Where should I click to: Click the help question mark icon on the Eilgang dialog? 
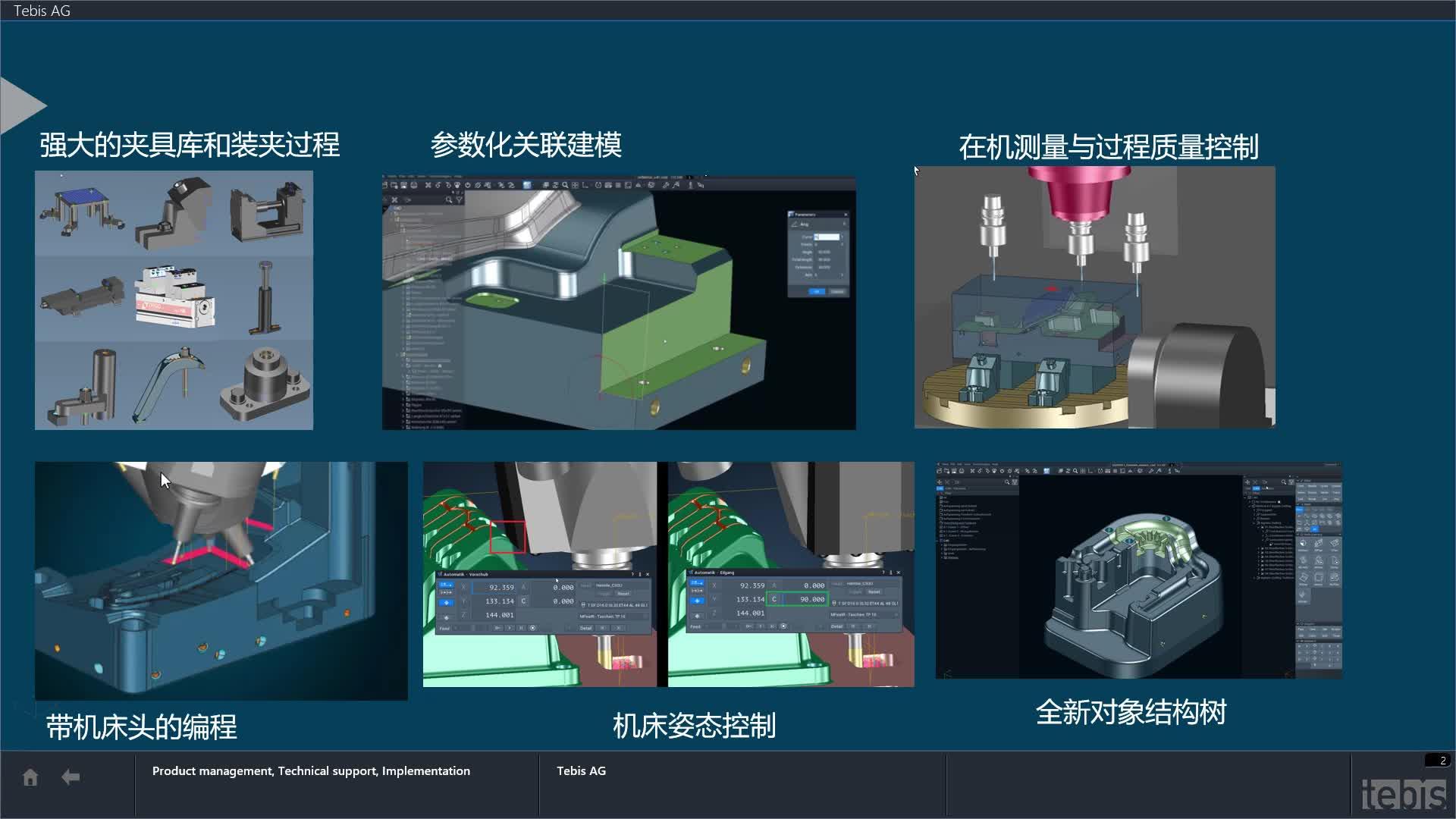coord(883,573)
